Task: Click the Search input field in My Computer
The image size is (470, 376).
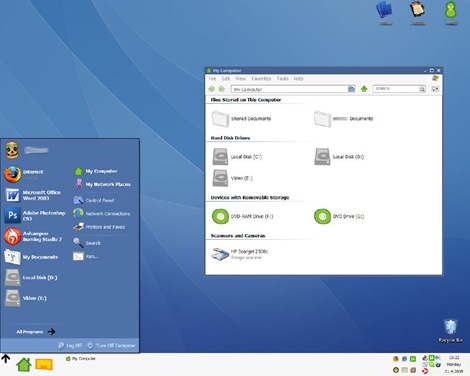Action: (396, 89)
